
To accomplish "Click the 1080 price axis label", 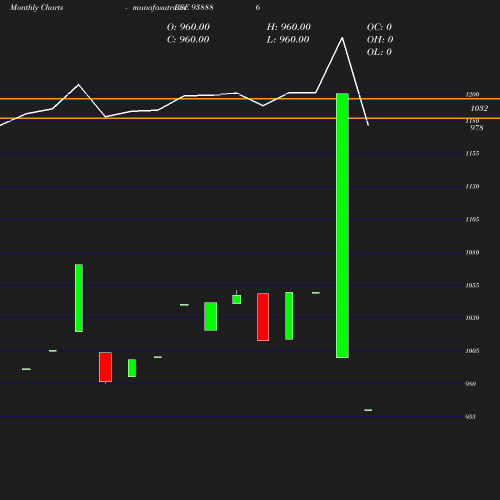I will click(x=472, y=252).
